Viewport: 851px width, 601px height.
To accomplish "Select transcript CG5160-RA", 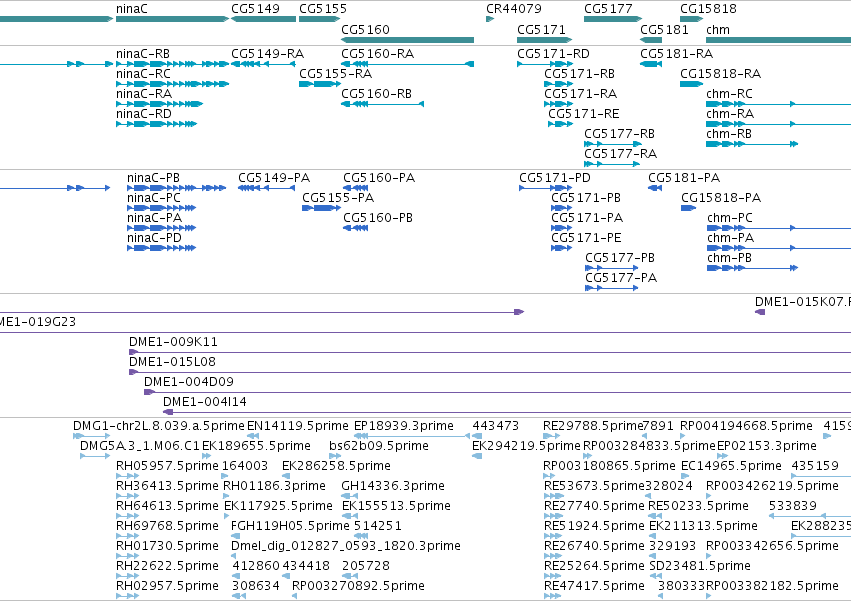I will (x=377, y=54).
